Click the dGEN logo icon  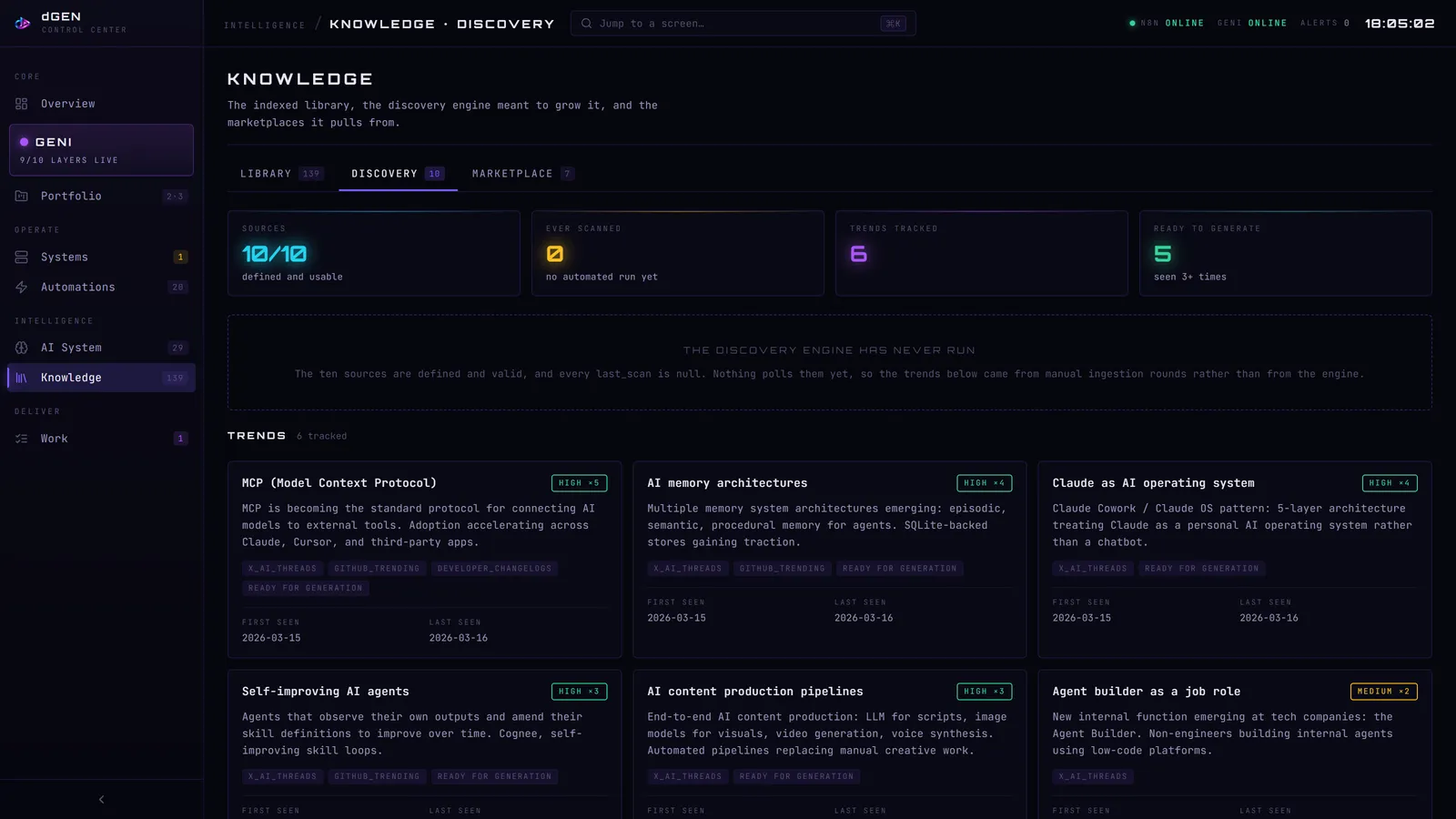[x=23, y=23]
